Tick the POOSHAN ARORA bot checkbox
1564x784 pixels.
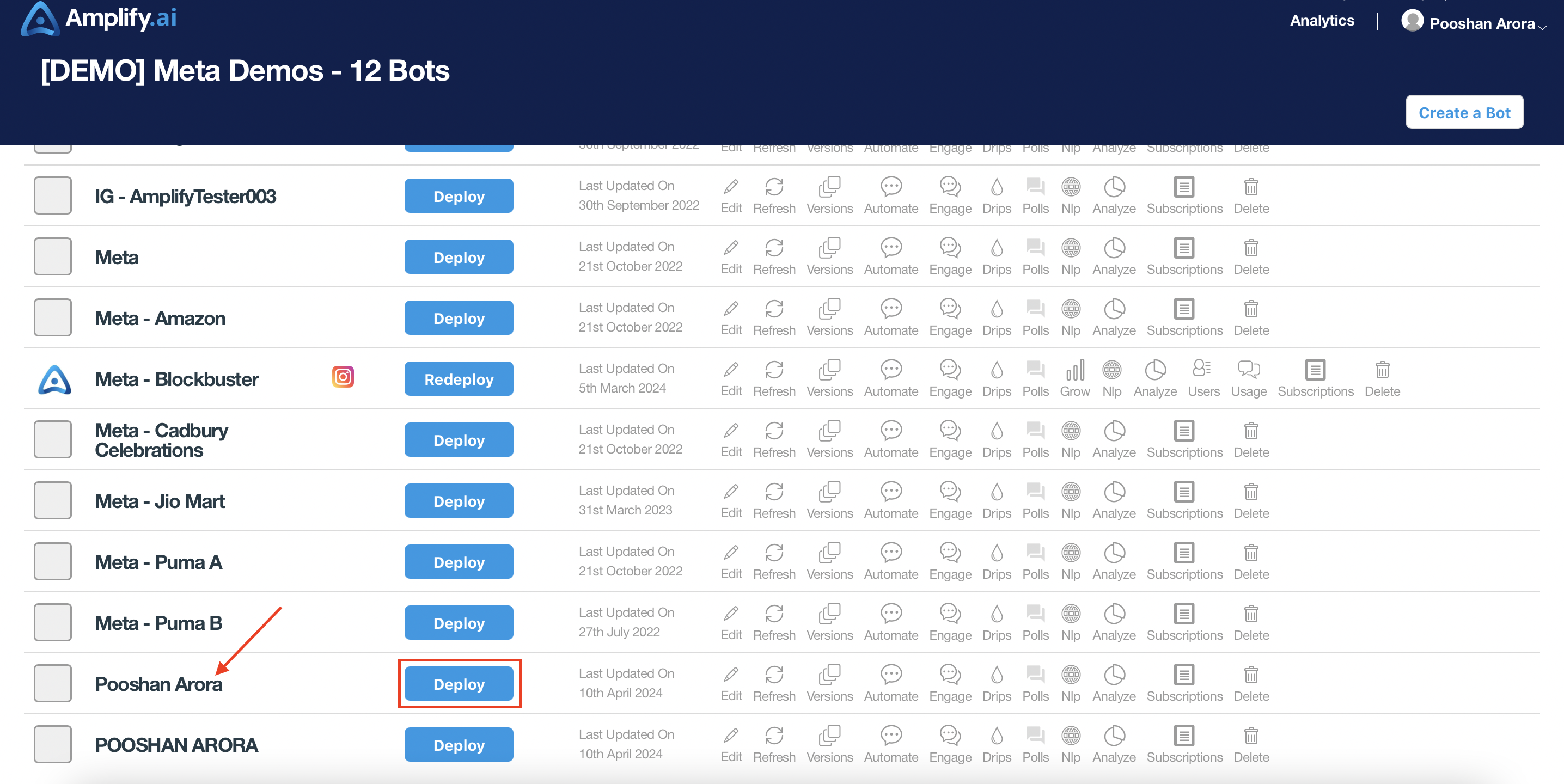point(53,744)
